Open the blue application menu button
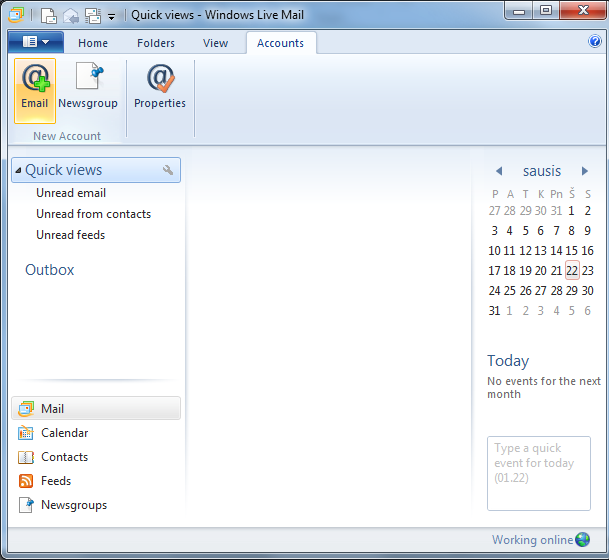Screen dimensions: 609x560 coord(35,42)
